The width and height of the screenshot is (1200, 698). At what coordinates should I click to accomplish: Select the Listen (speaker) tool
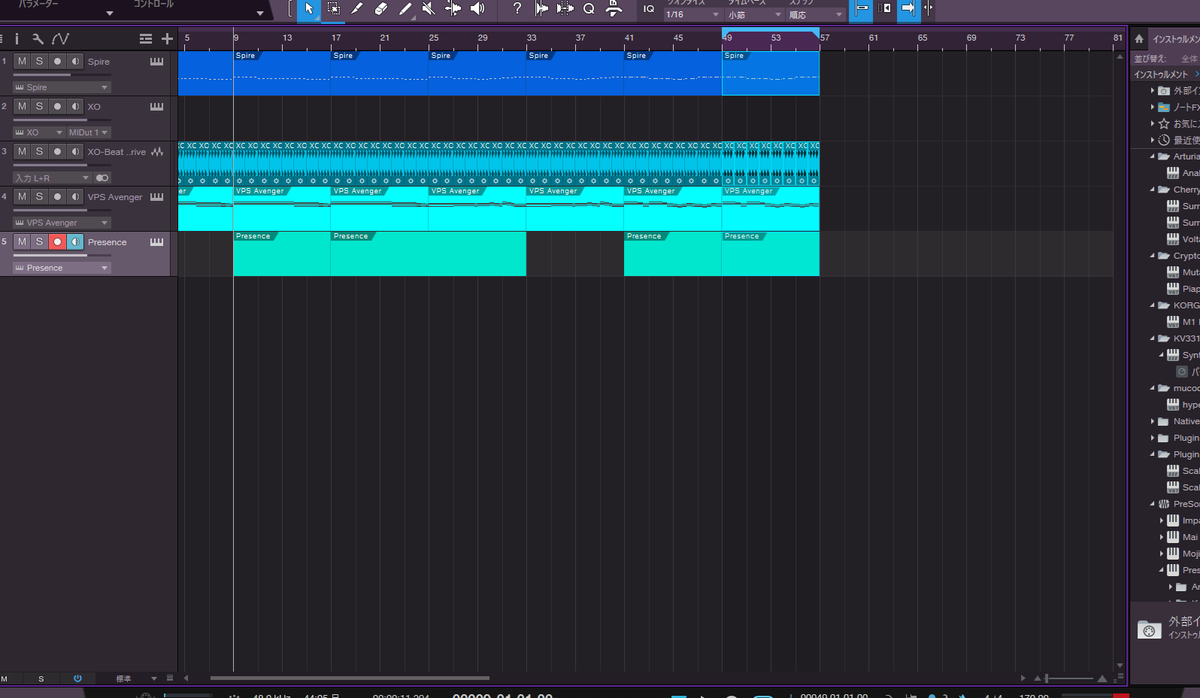[x=477, y=9]
